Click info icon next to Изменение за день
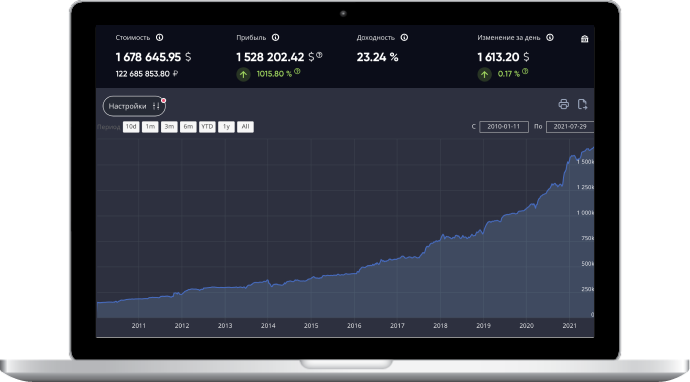The width and height of the screenshot is (690, 382). [550, 37]
